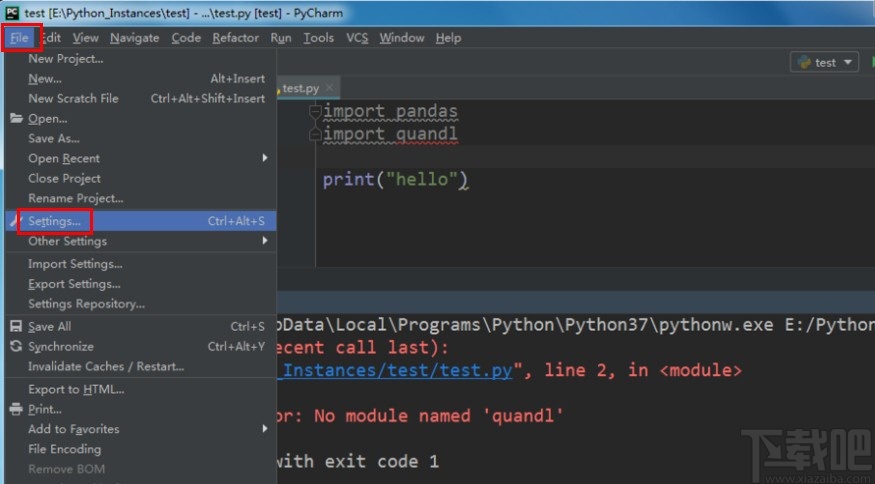Screen dimensions: 875x484
Task: Click the Settings wrench icon
Action: pos(16,221)
